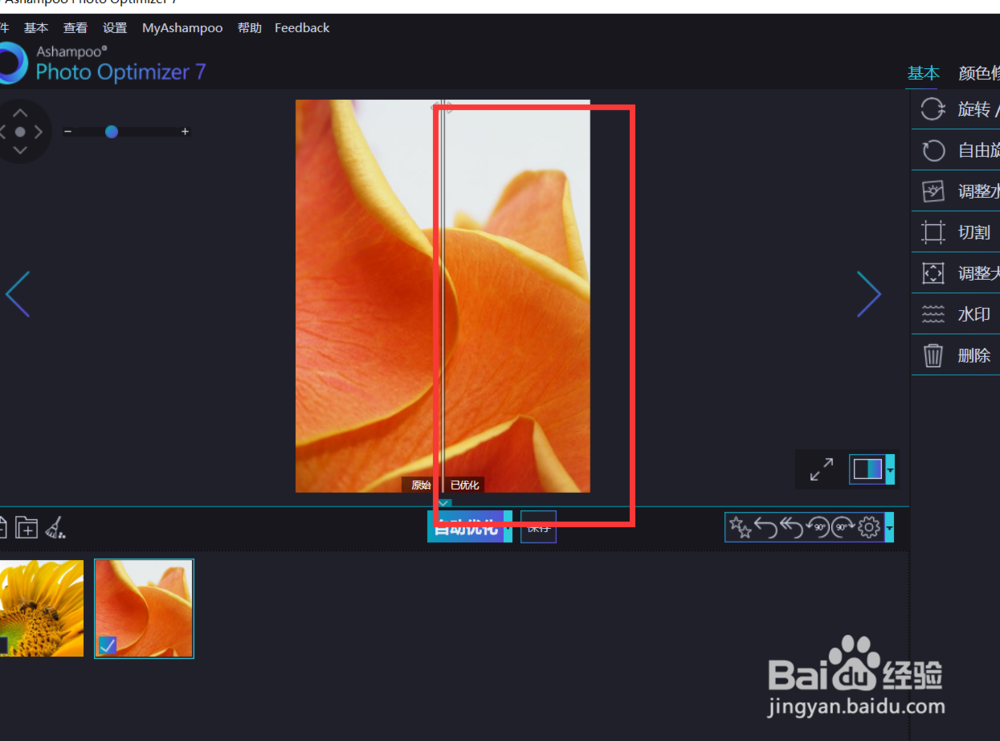Screen dimensions: 1000x741
Task: Select the 切割 crop tool
Action: click(x=955, y=232)
